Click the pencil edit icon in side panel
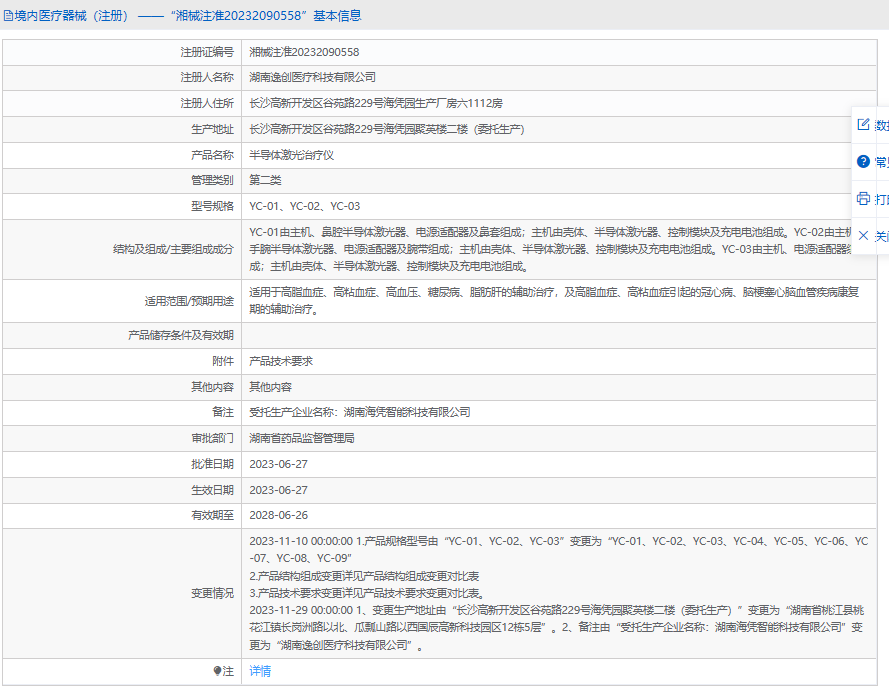This screenshot has width=889, height=687. pos(864,125)
